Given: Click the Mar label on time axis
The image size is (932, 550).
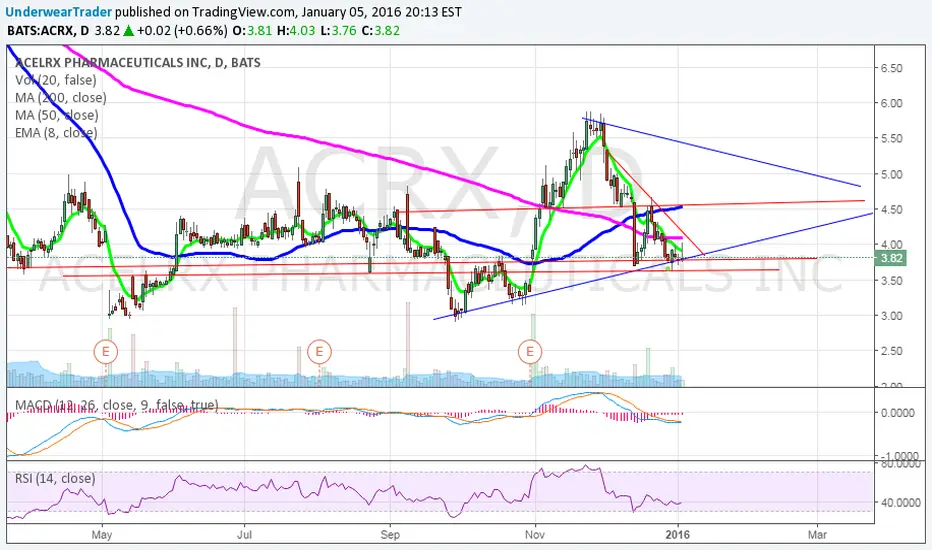Looking at the screenshot, I should [x=817, y=535].
